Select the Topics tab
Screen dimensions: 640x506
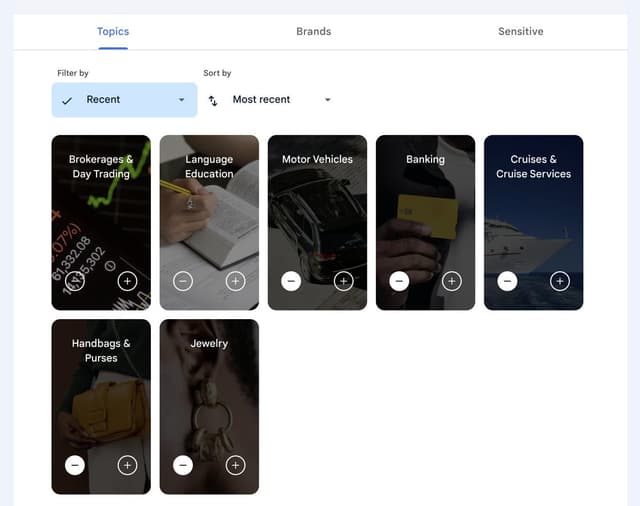(x=113, y=31)
